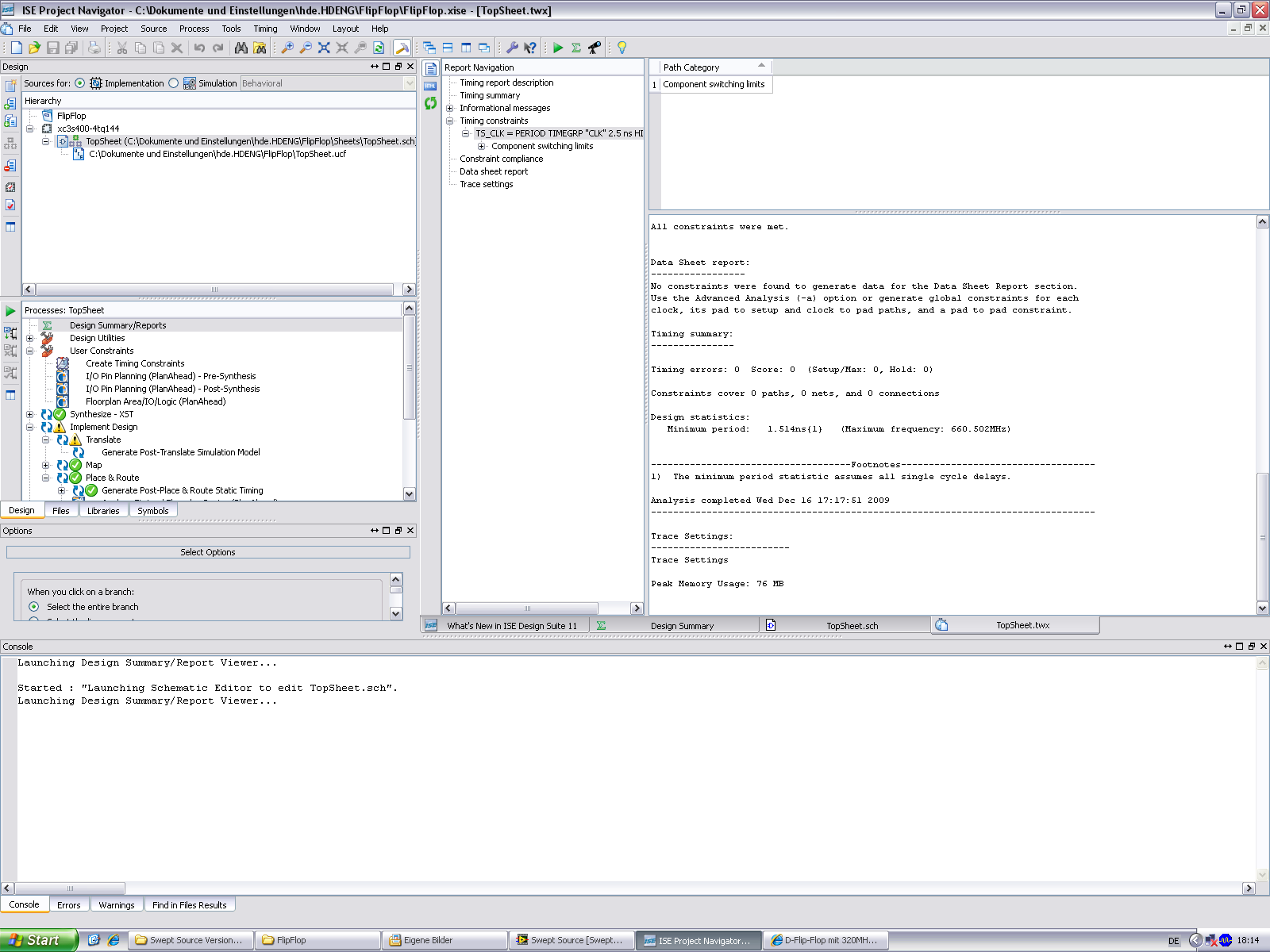1270x952 pixels.
Task: Expand Informational messages in Report Navigation
Action: 449,108
